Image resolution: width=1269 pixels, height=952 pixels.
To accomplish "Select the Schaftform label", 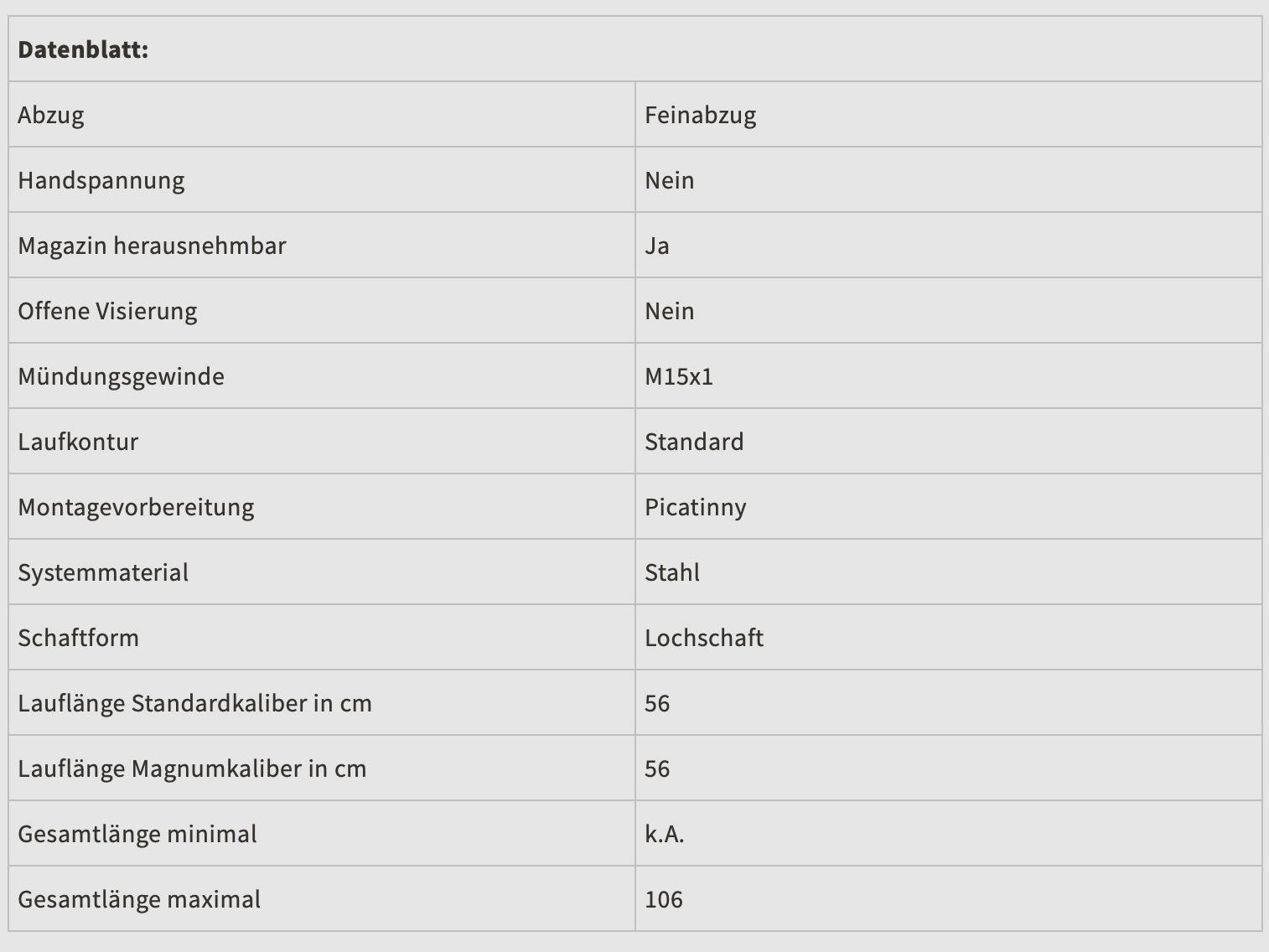I will click(x=78, y=638).
